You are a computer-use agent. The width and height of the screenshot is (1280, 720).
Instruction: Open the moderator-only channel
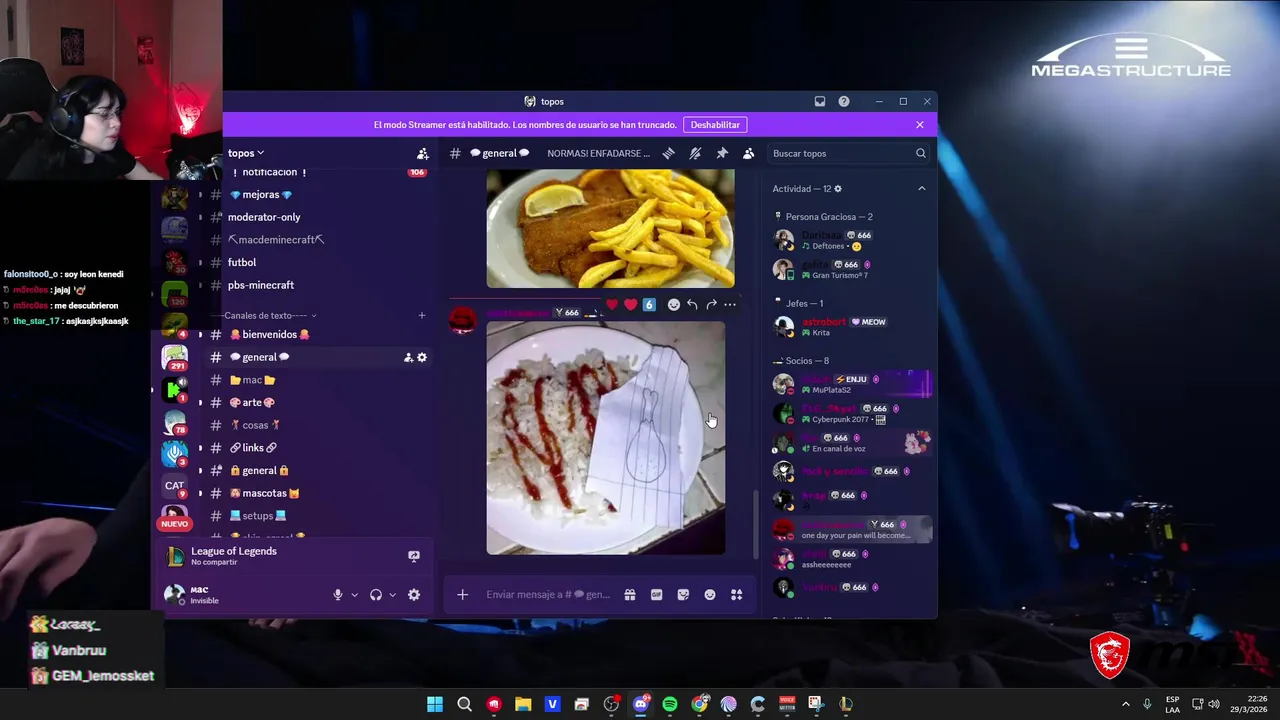(264, 217)
